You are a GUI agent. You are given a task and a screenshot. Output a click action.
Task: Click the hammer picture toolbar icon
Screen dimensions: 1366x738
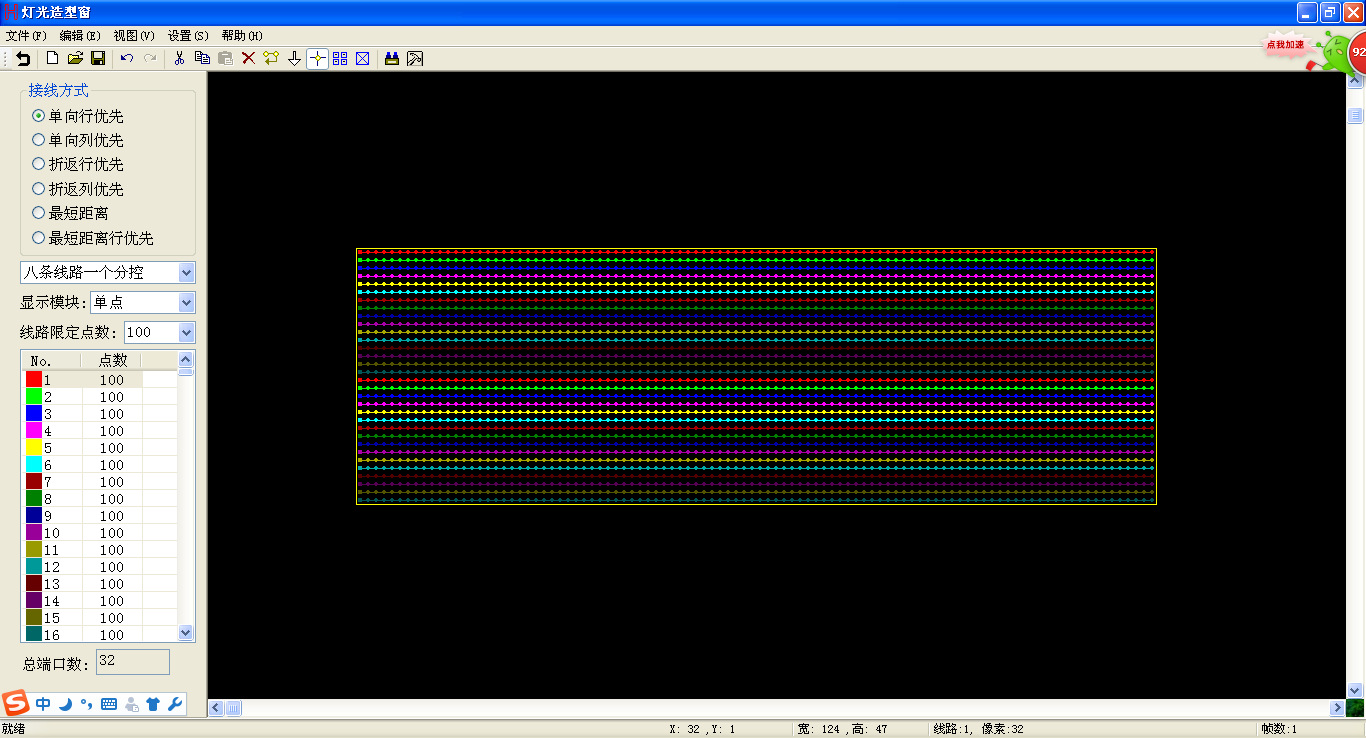coord(415,59)
